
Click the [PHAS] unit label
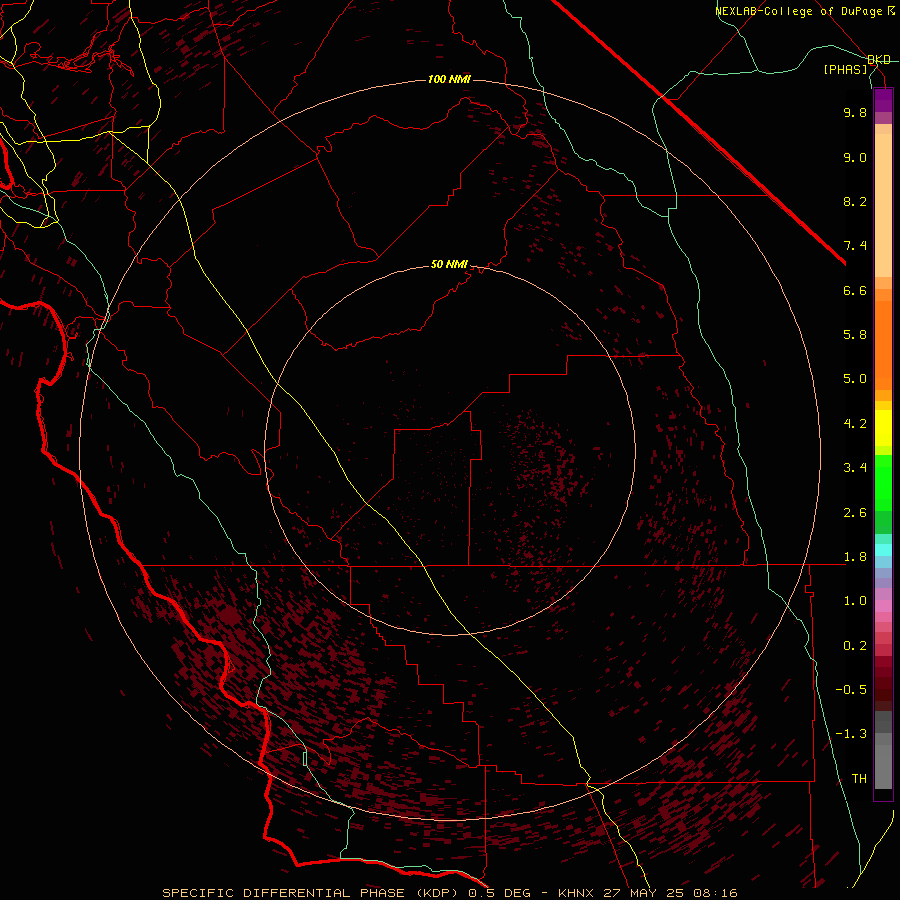[x=846, y=69]
